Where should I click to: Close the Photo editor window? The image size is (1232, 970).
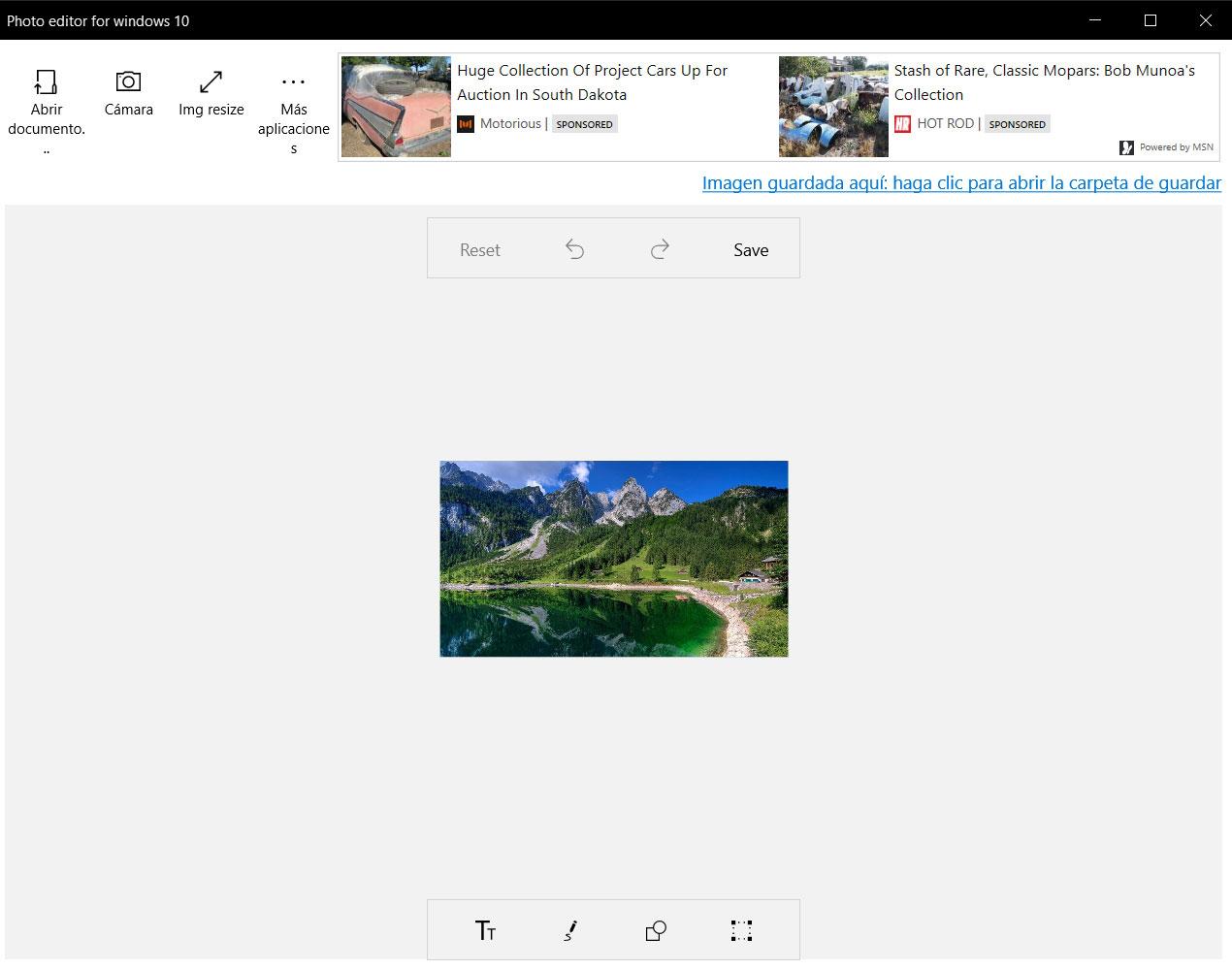(x=1206, y=20)
